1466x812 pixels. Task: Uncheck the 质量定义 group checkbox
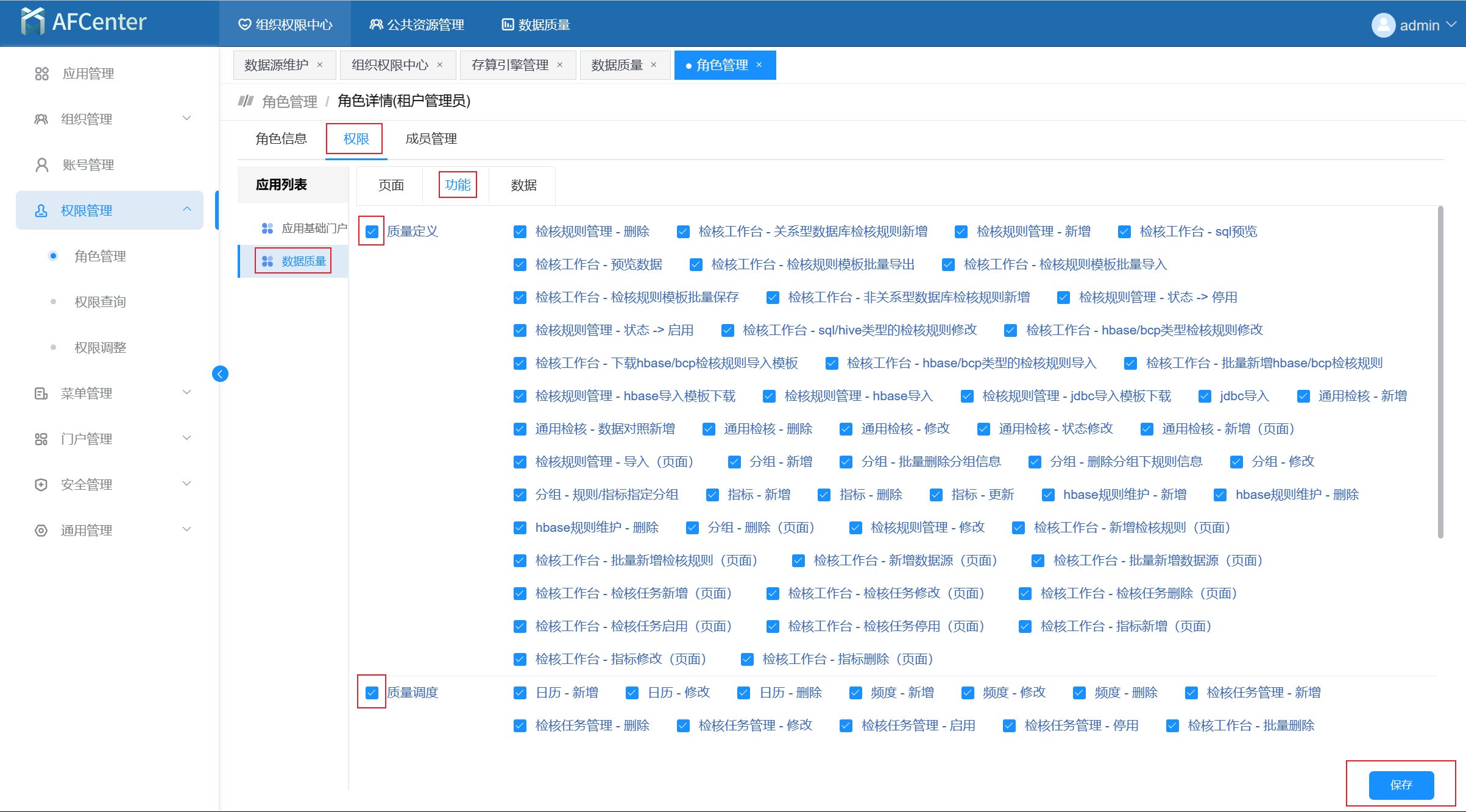pos(372,231)
